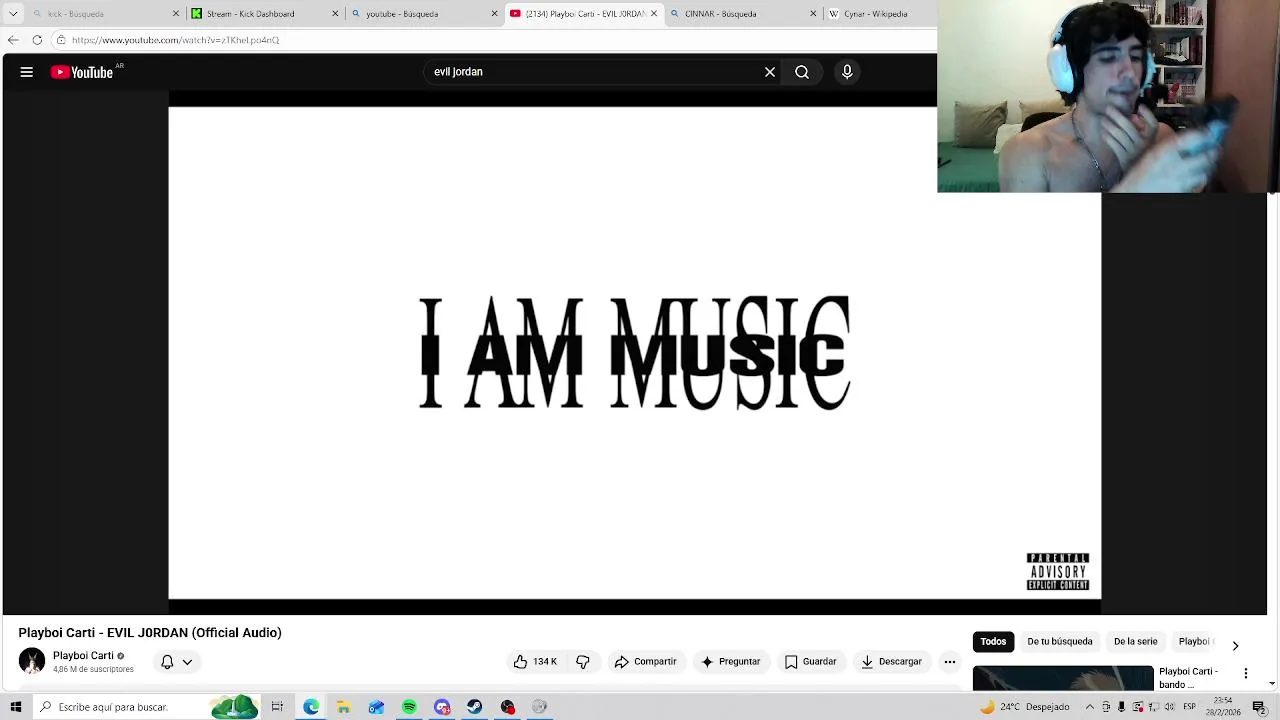Reload the page with refresh icon

(37, 40)
